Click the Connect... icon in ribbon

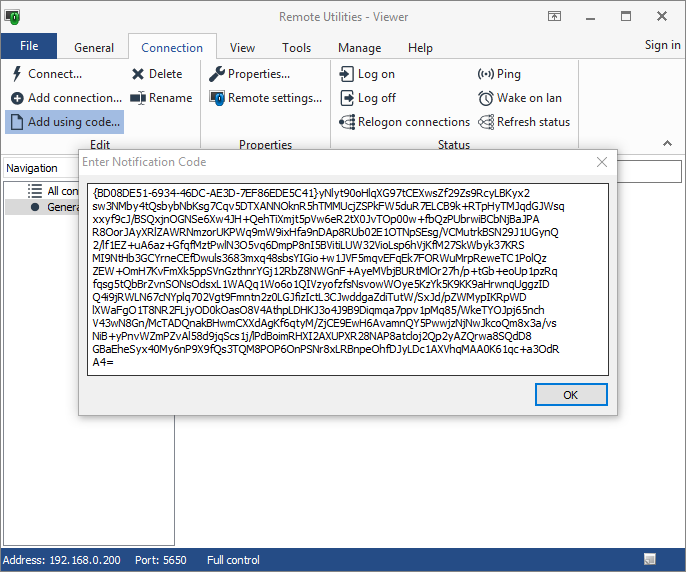pyautogui.click(x=18, y=74)
